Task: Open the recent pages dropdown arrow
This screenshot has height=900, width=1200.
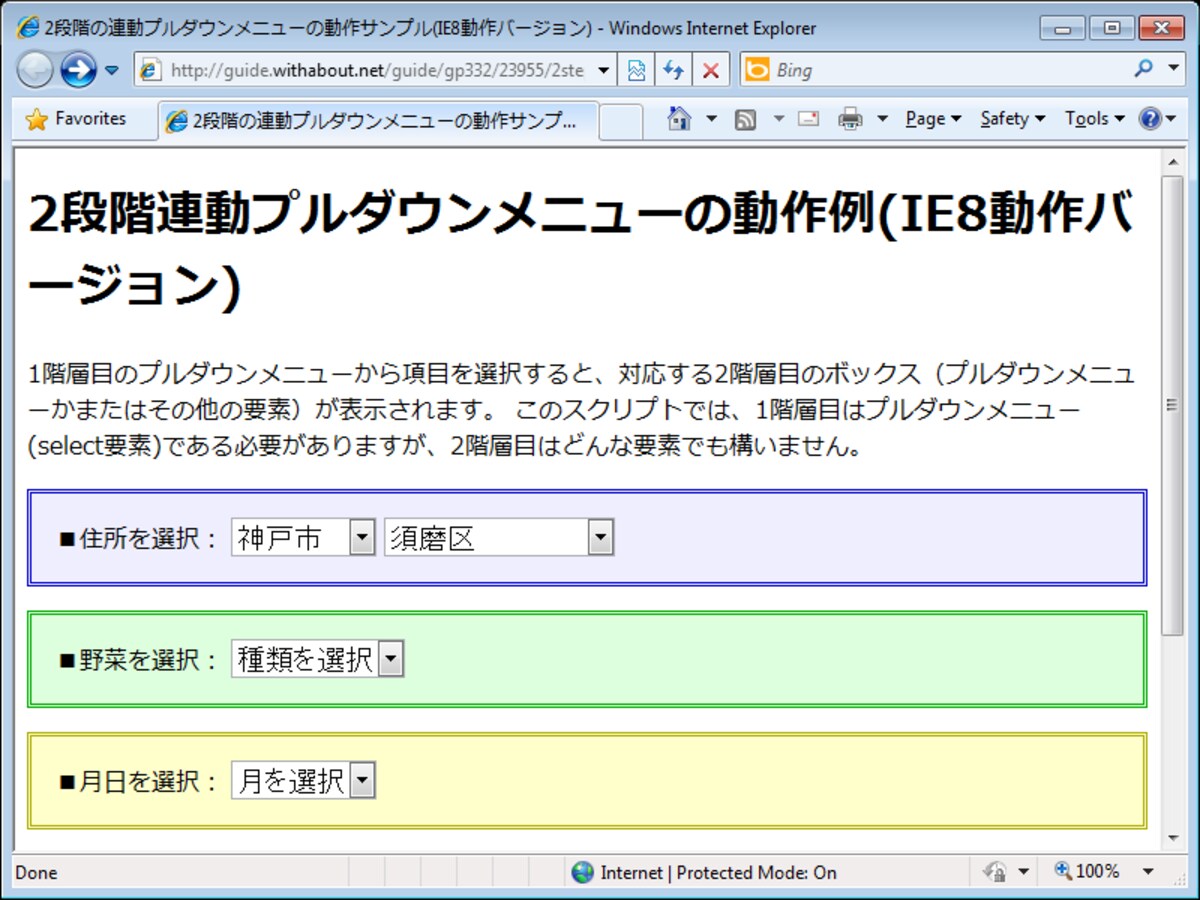Action: [x=112, y=71]
